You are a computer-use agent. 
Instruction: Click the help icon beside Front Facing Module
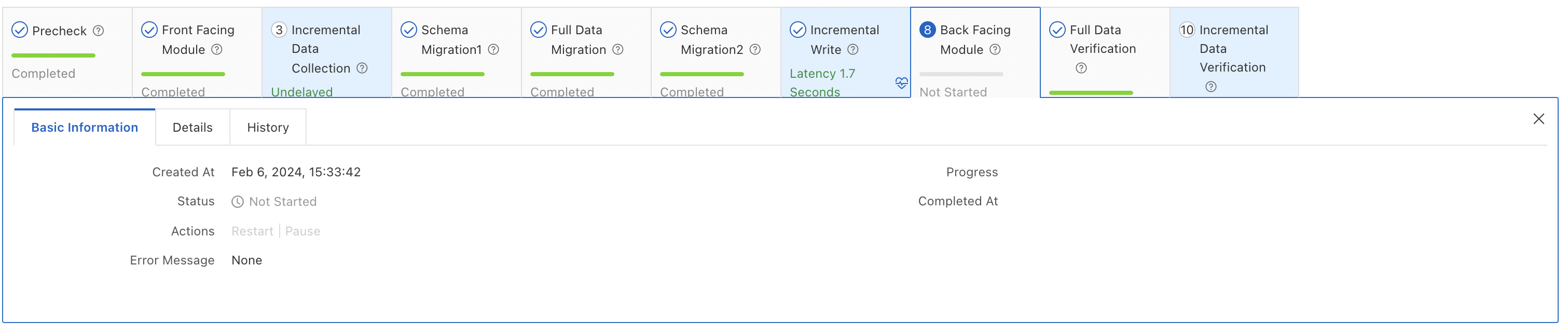click(217, 50)
